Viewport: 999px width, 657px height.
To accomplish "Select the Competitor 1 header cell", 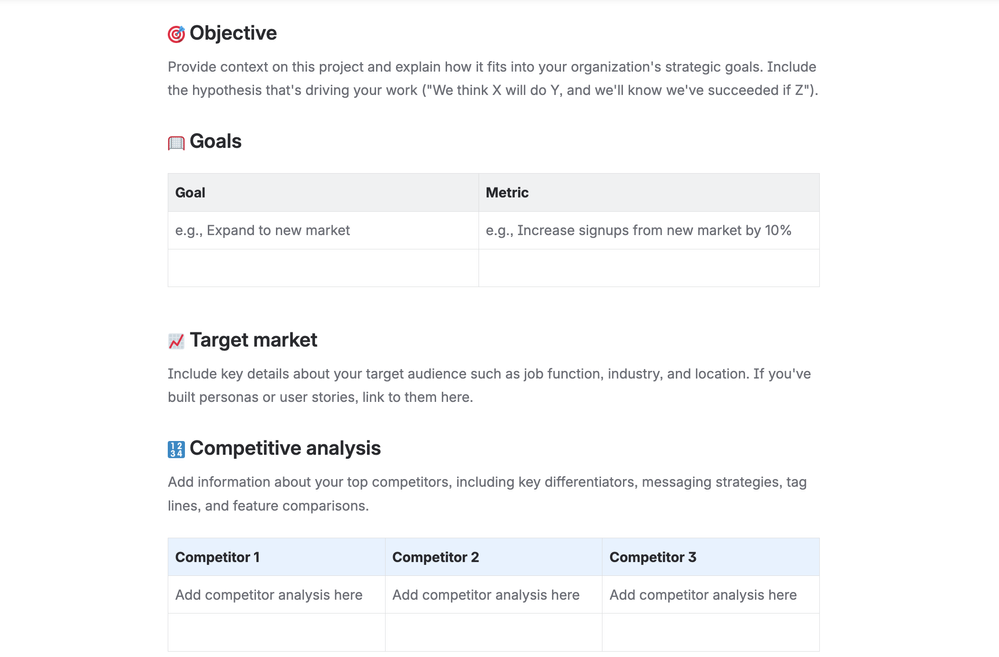I will [x=276, y=557].
